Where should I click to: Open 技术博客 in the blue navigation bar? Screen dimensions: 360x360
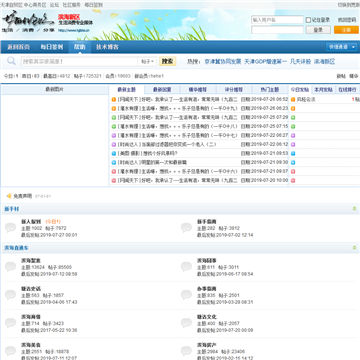pos(107,47)
